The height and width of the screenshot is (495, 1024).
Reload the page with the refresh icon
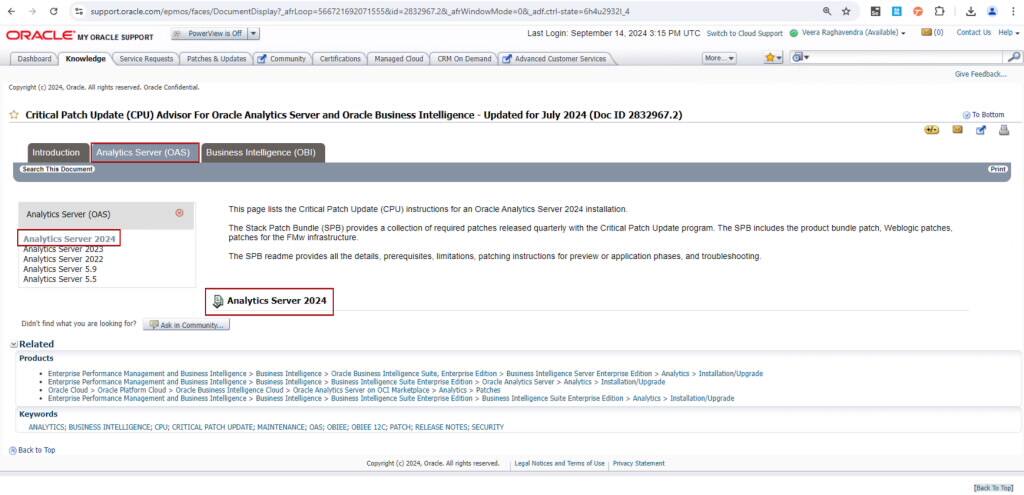point(54,11)
